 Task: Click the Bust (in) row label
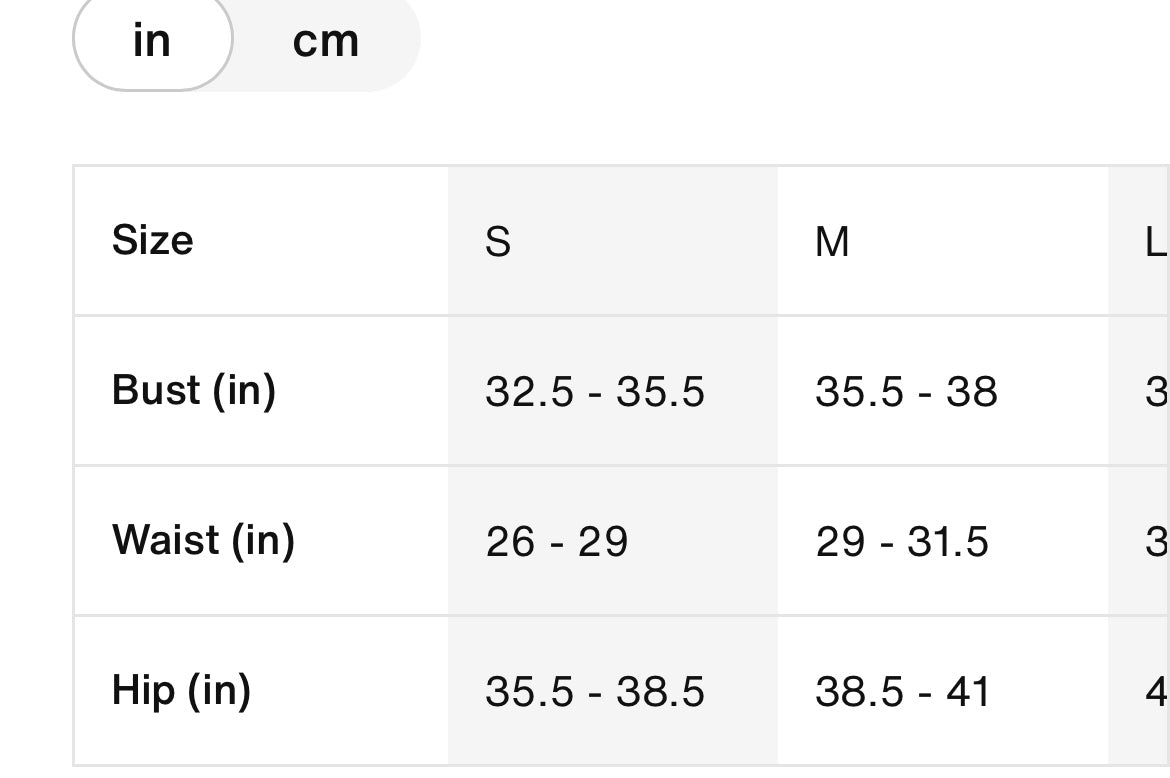click(193, 390)
